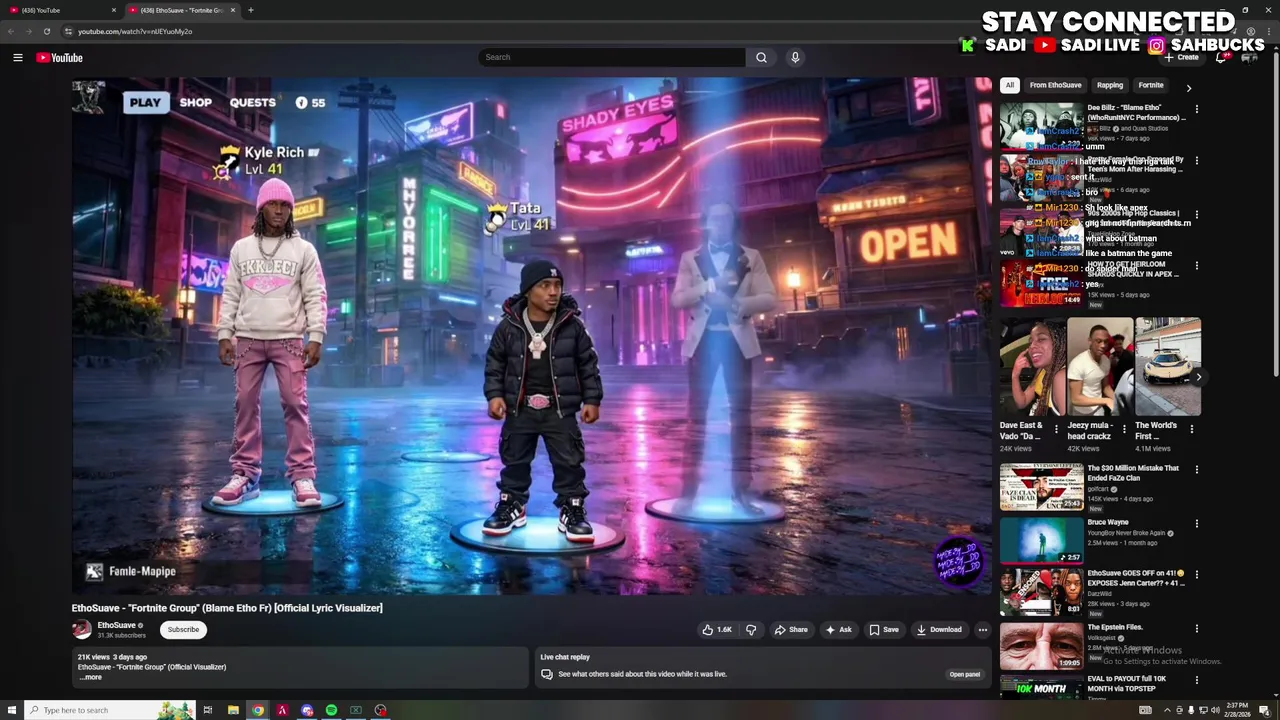Open Jeezy mula head crackz short
Viewport: 1280px width, 720px height.
[1099, 366]
